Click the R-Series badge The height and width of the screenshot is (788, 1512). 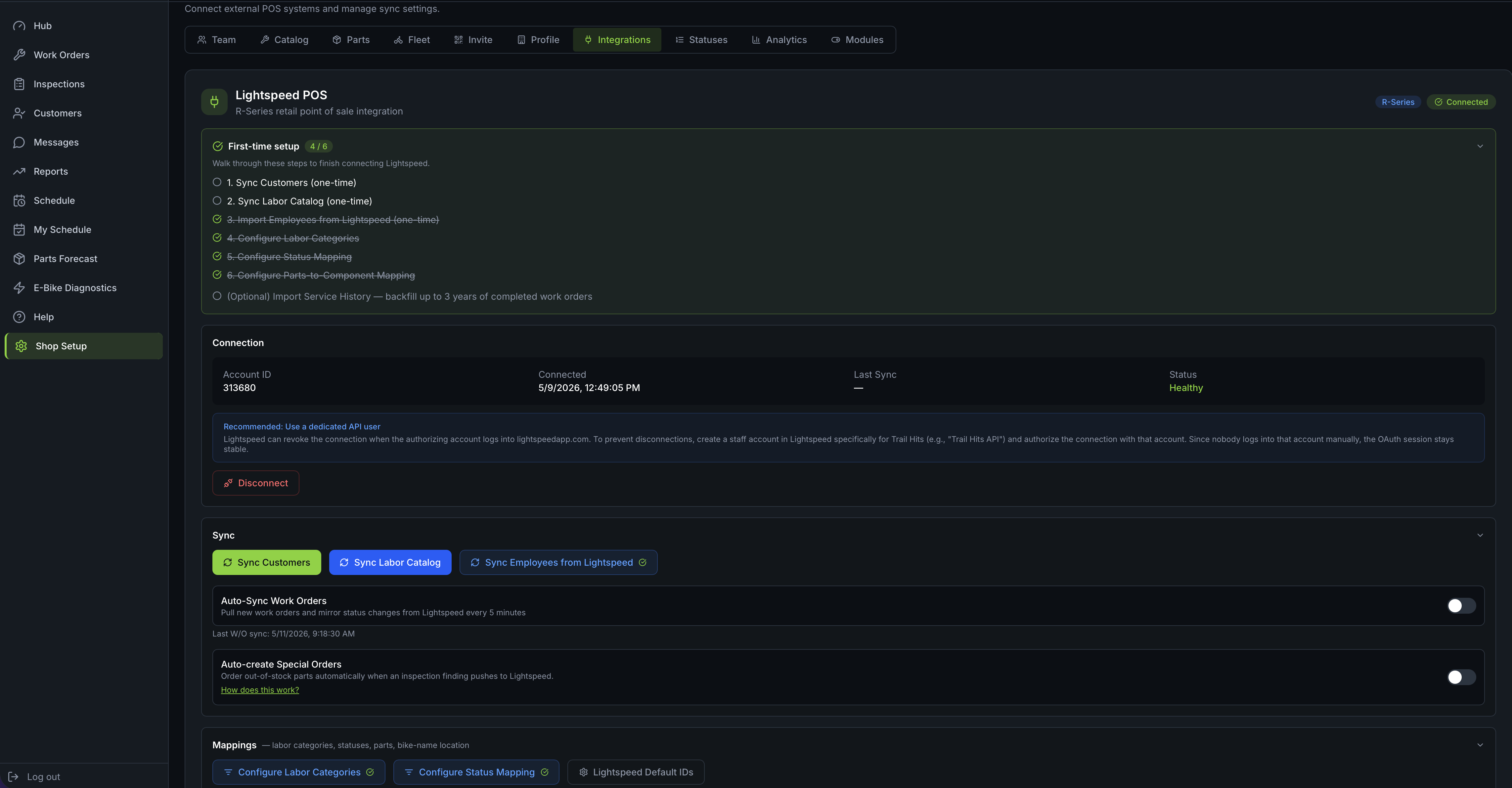pos(1398,102)
